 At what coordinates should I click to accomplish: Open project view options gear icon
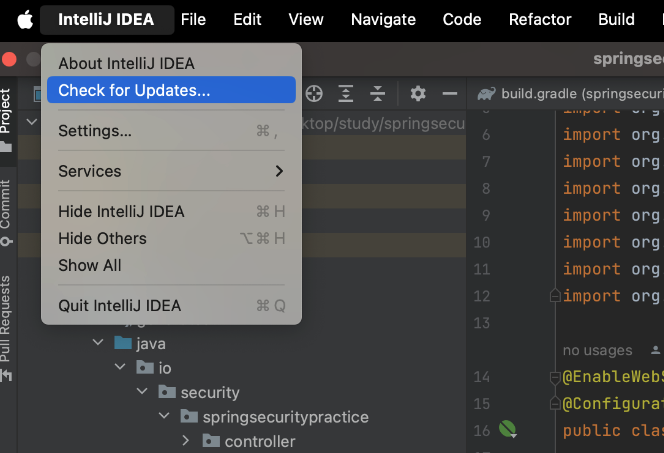point(418,94)
